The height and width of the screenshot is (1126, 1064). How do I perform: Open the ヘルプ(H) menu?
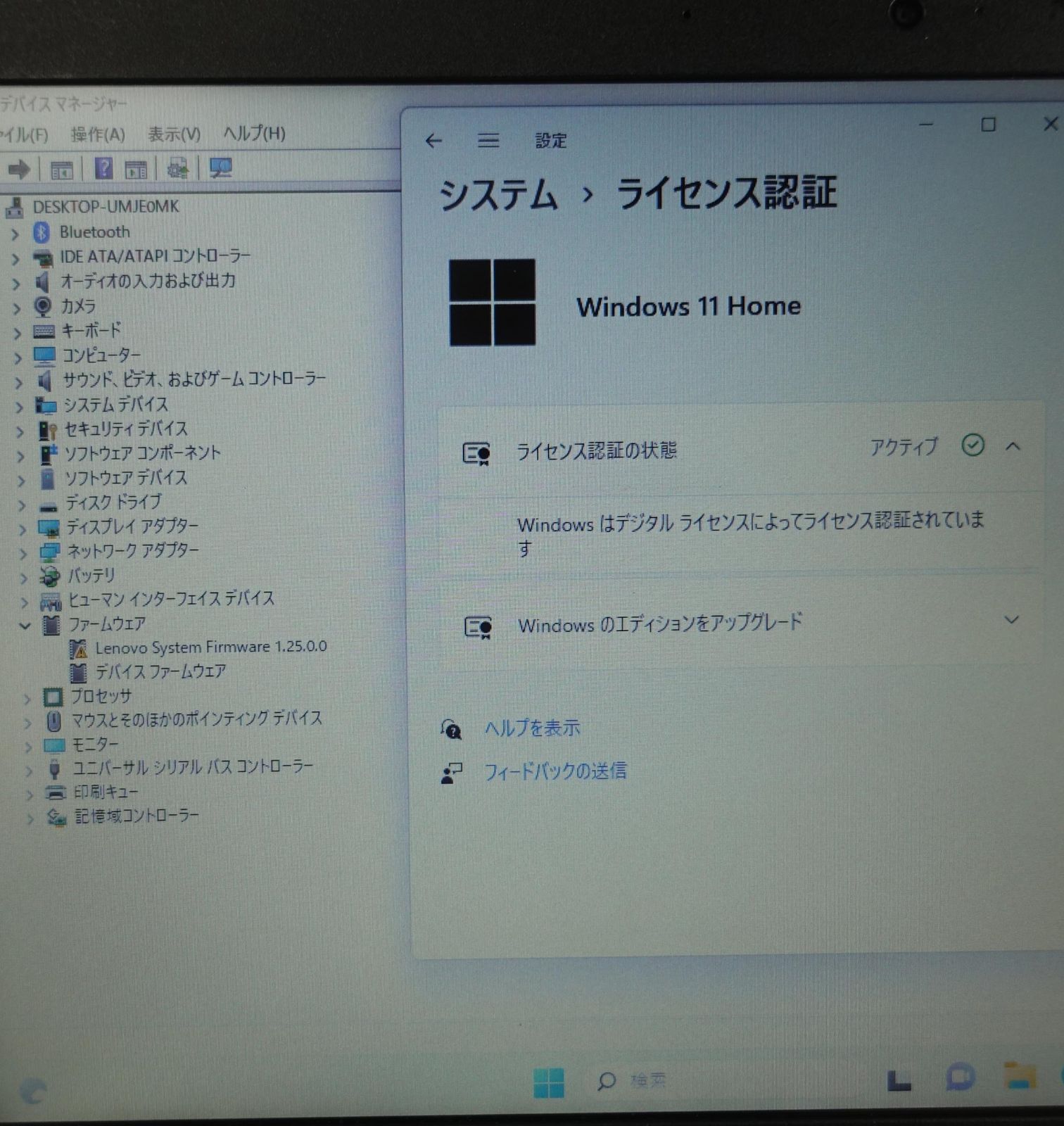click(254, 133)
